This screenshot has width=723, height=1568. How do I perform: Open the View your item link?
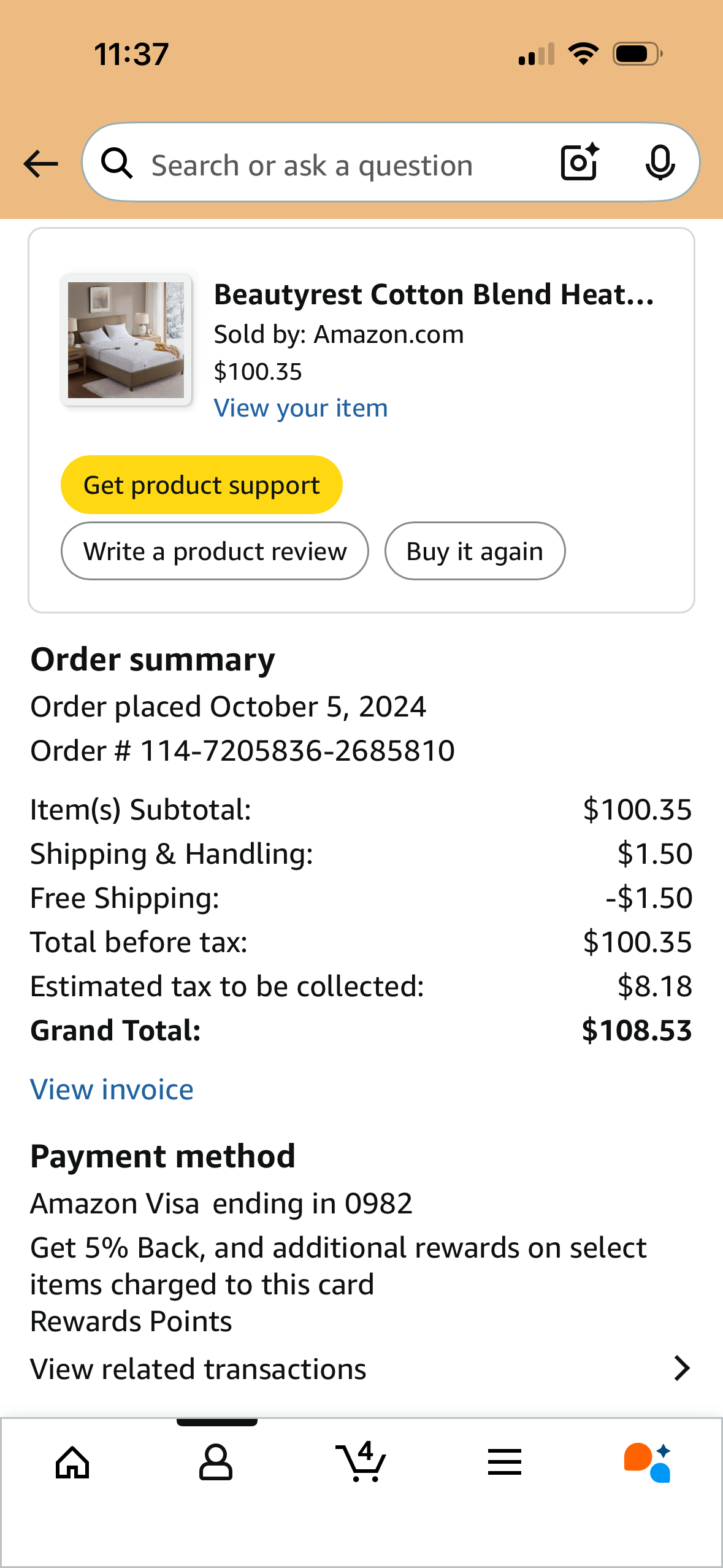[300, 408]
